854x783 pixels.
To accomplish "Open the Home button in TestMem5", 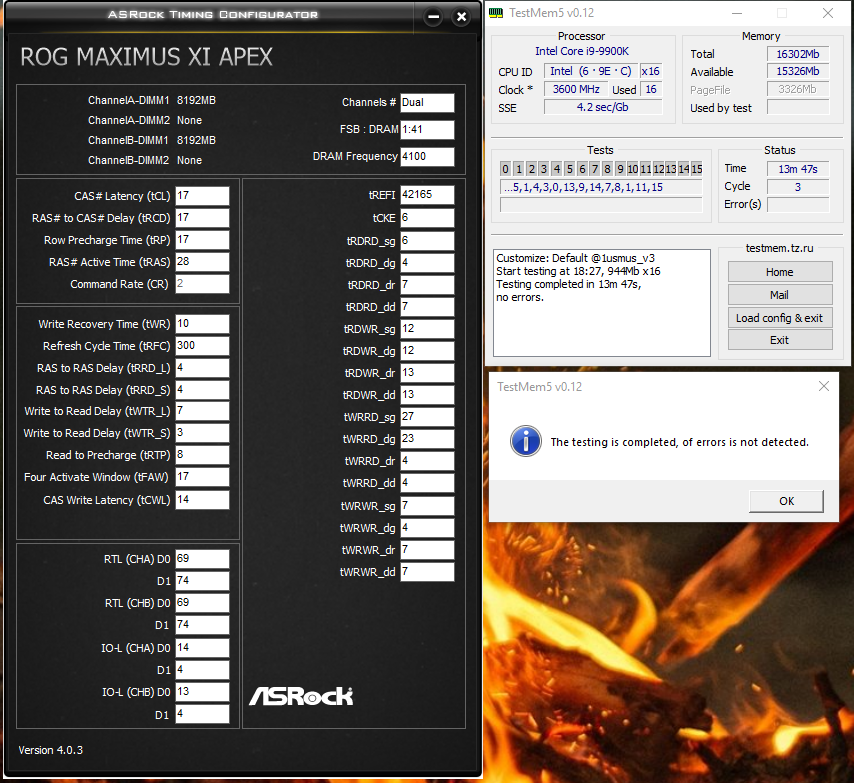I will (780, 272).
